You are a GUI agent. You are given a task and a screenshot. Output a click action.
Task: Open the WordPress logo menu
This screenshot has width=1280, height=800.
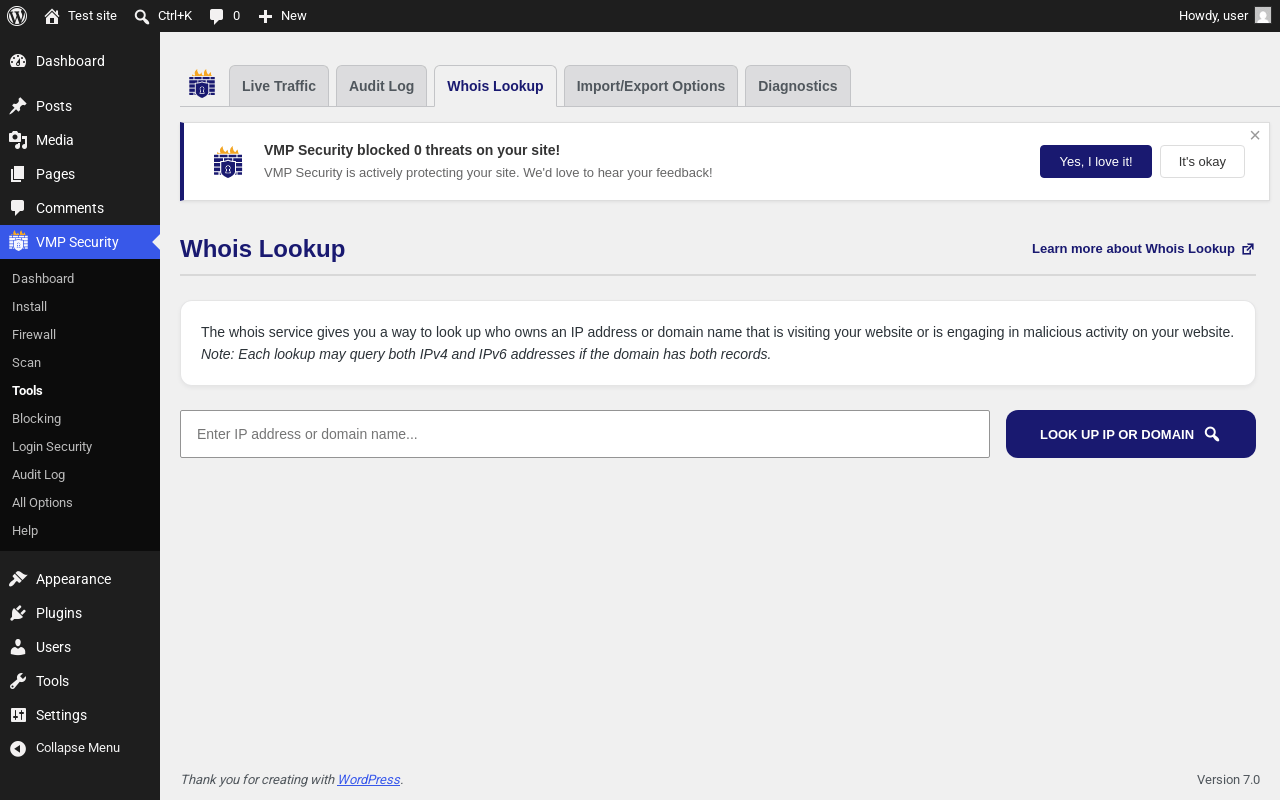pos(17,16)
